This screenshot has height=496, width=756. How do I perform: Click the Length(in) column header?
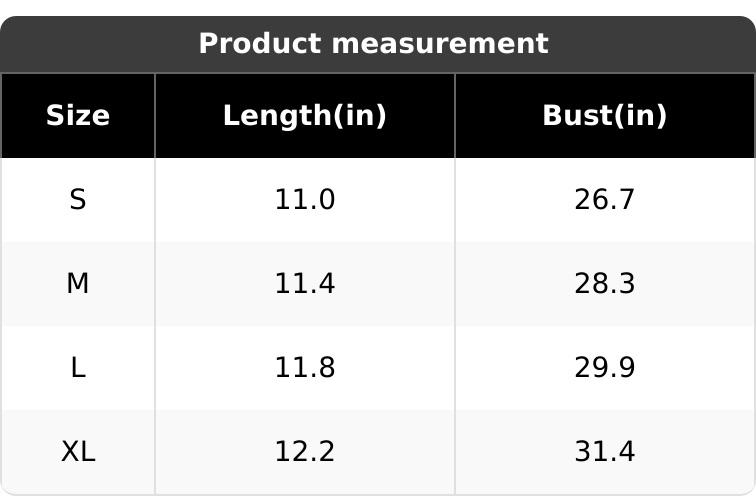304,116
